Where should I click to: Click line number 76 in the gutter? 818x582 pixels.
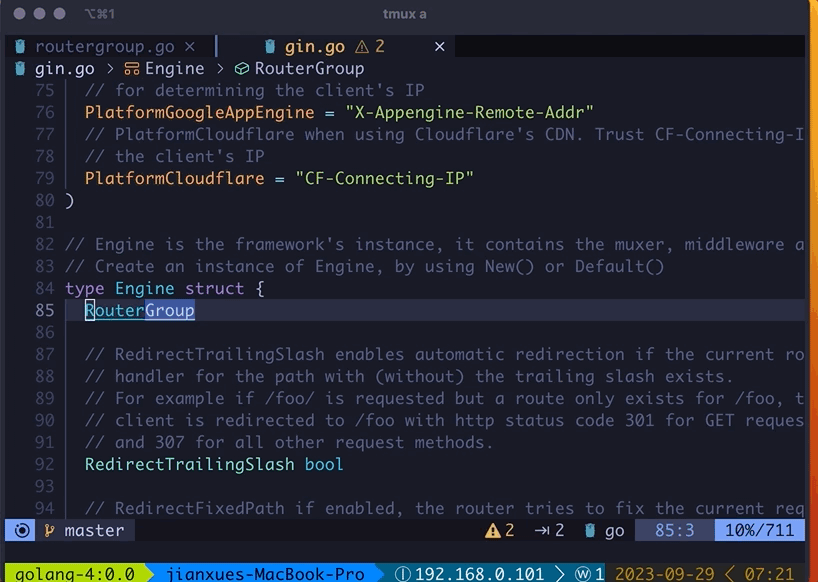point(45,113)
